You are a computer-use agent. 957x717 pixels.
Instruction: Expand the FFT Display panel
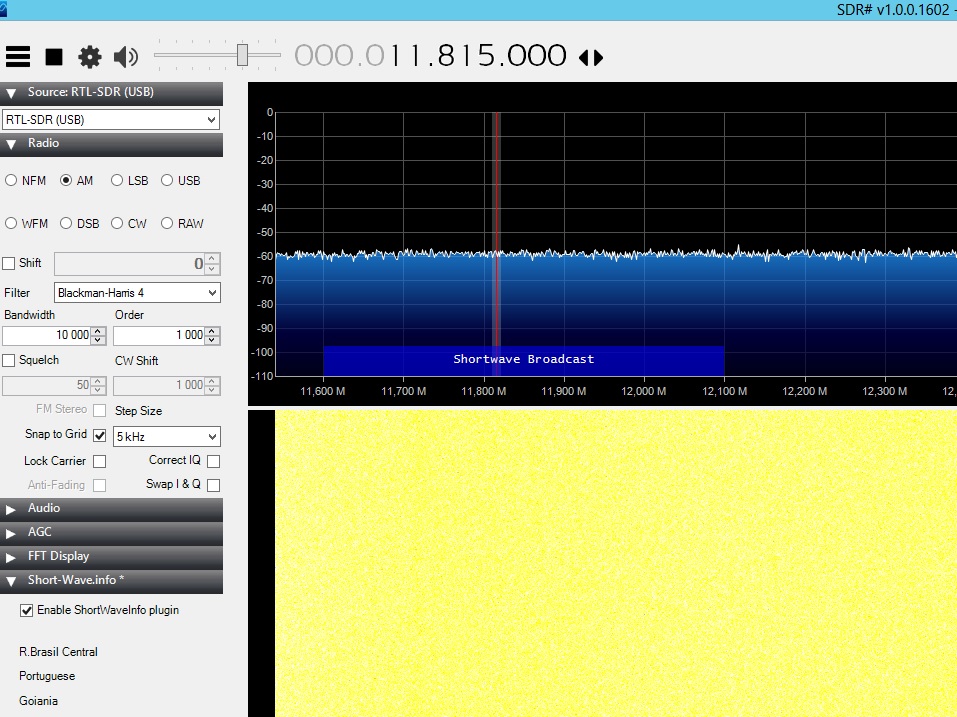click(111, 557)
